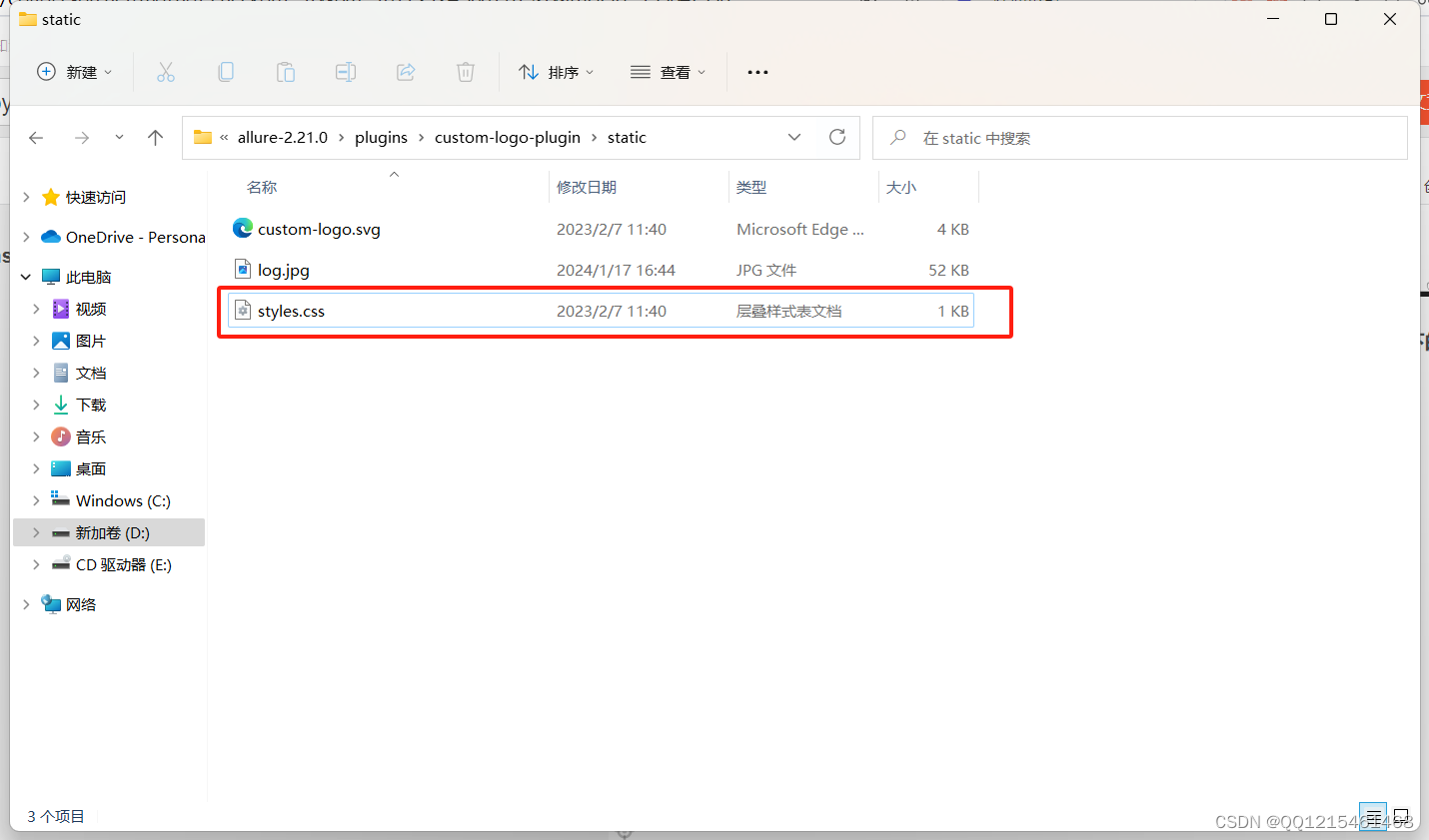Click the Share icon in toolbar
The width and height of the screenshot is (1429, 840).
click(x=406, y=72)
